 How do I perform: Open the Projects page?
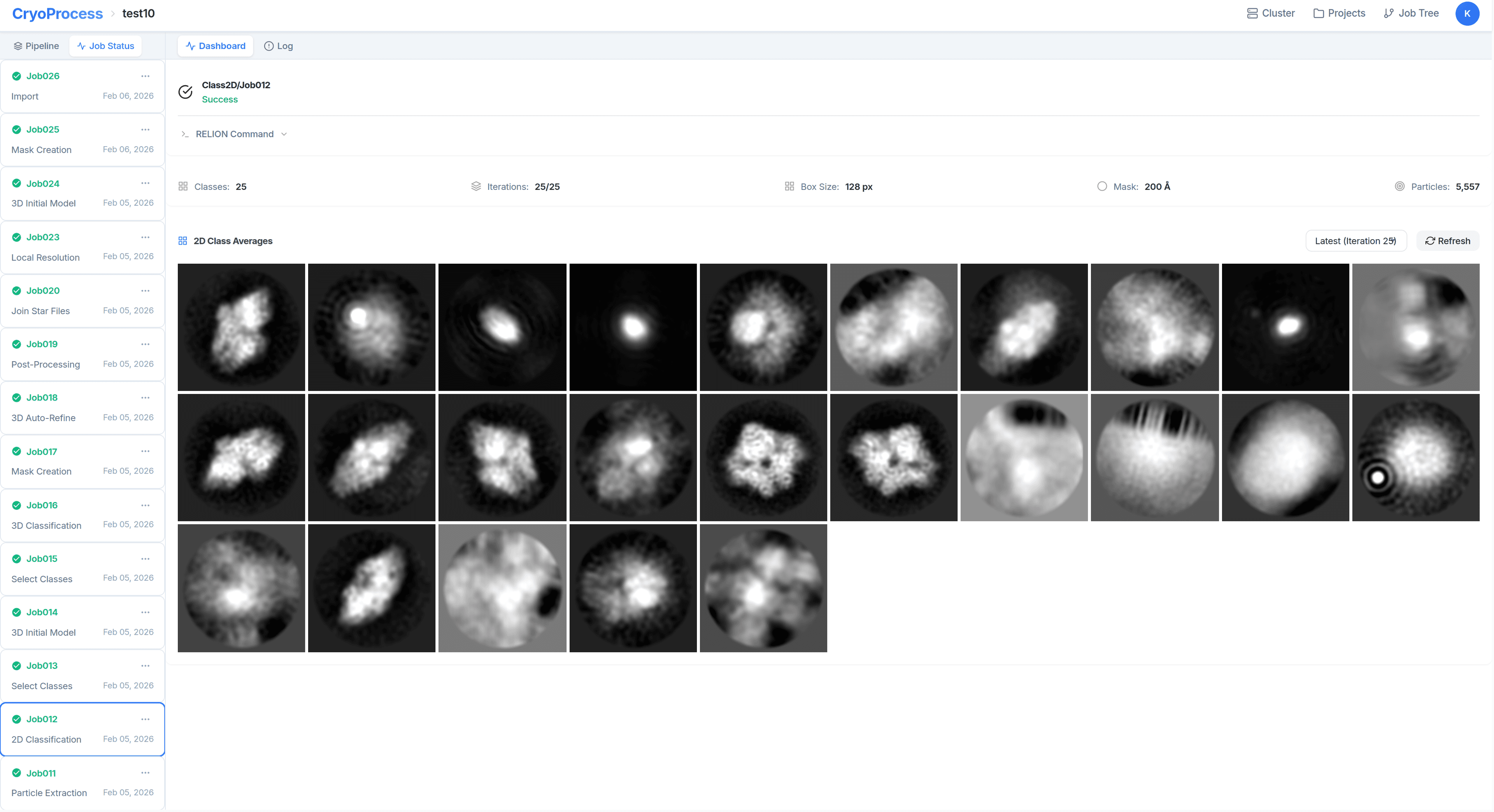tap(1339, 13)
